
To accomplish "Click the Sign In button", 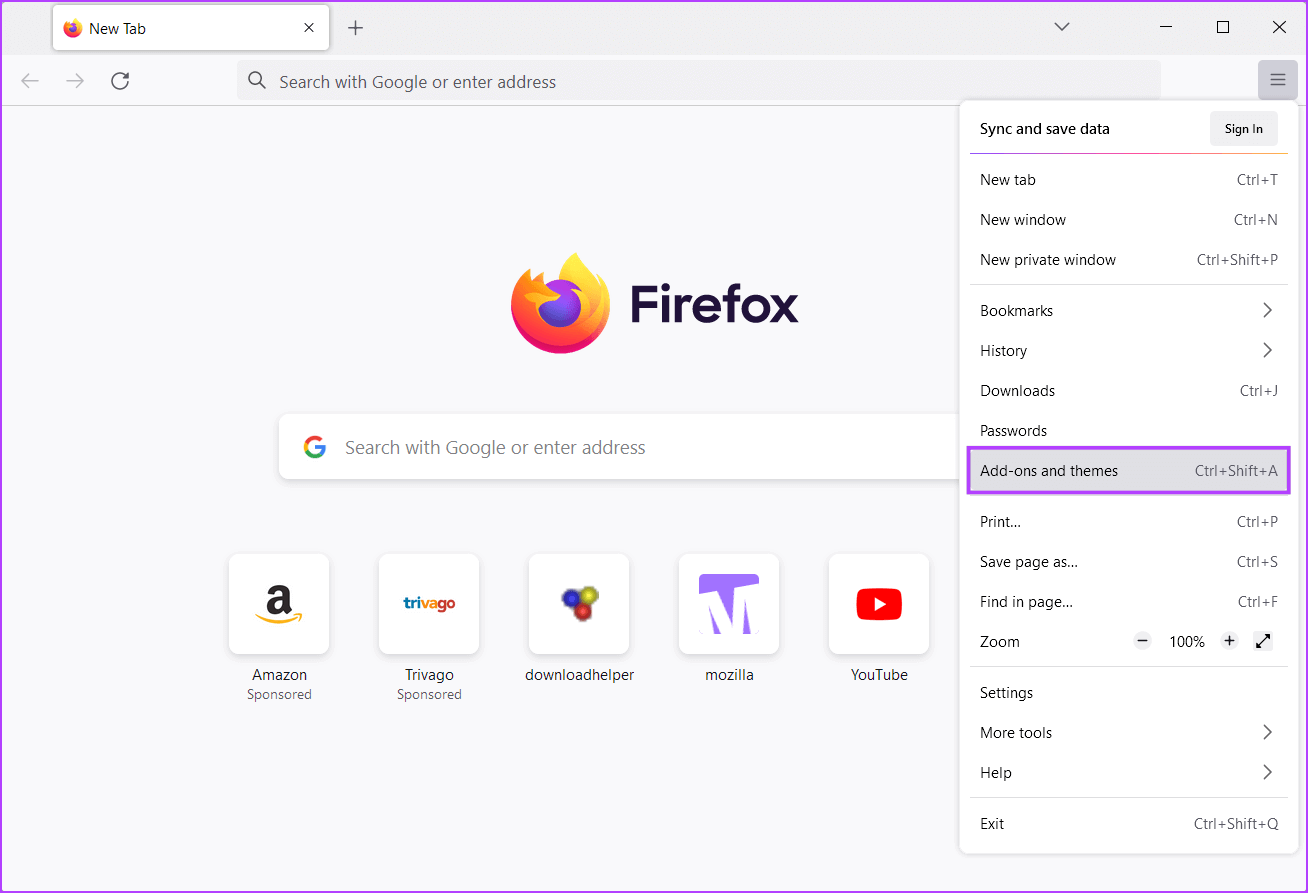I will tap(1243, 128).
